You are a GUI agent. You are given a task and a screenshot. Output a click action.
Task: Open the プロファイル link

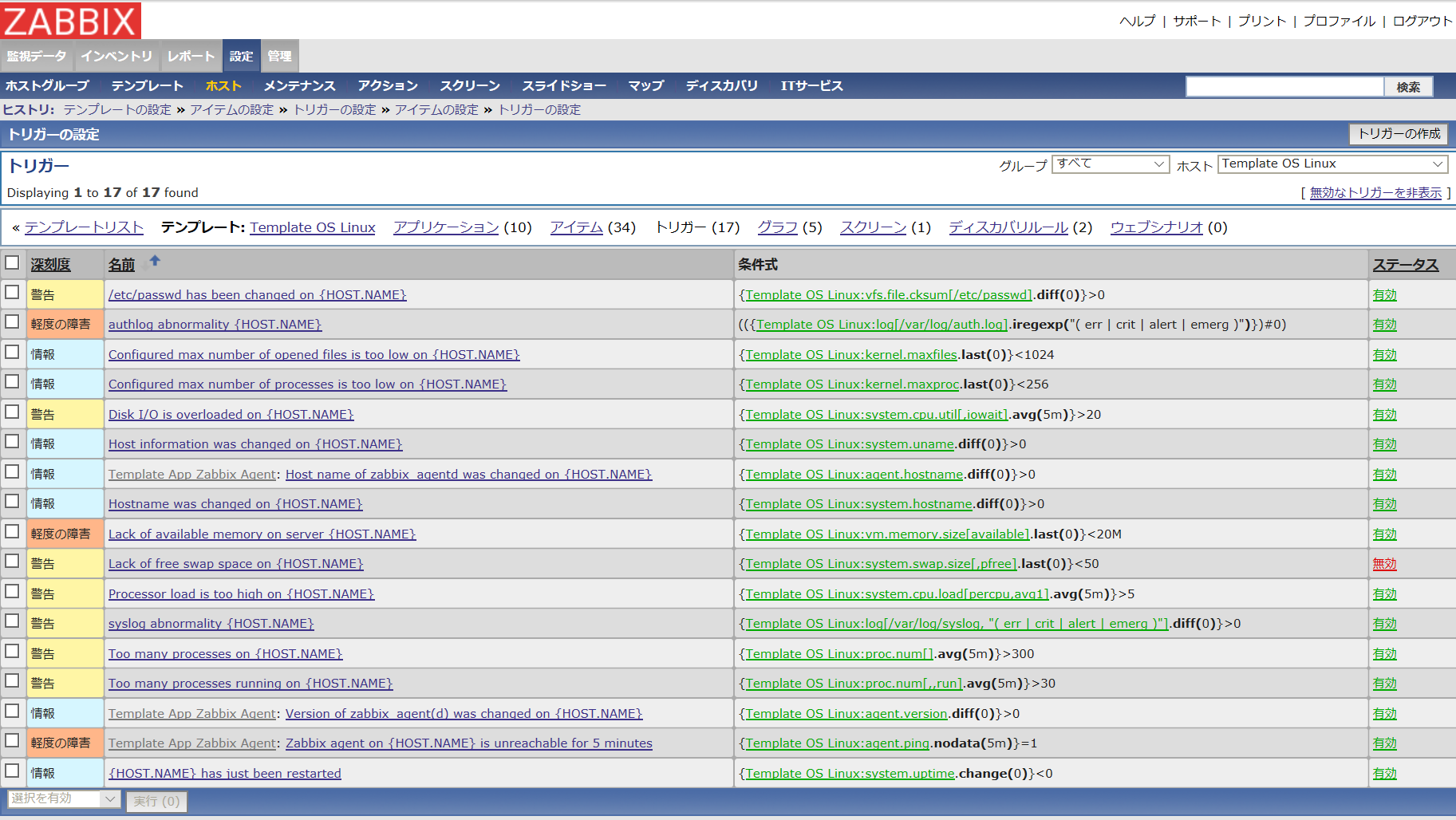1340,21
